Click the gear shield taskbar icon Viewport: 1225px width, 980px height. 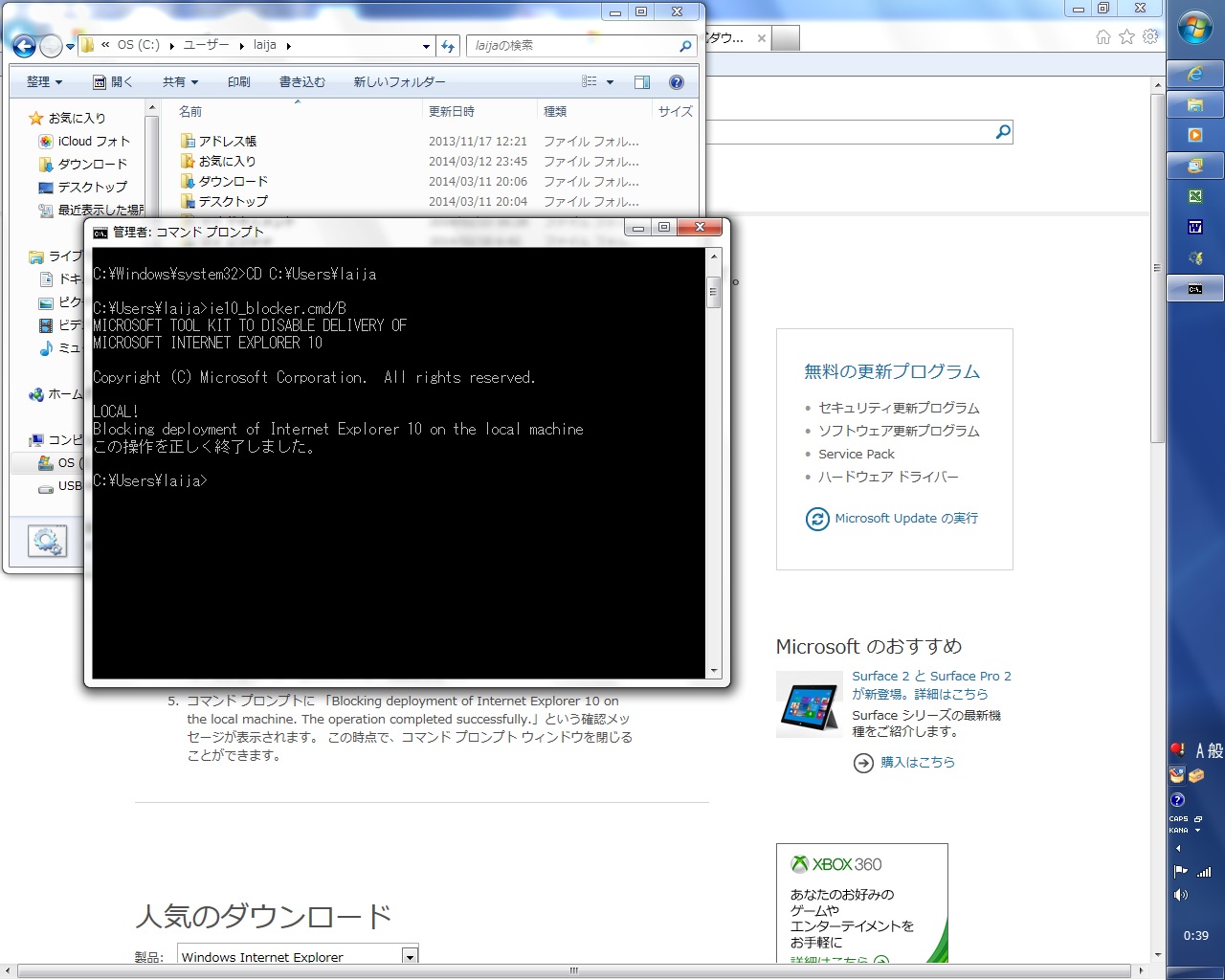pyautogui.click(x=1195, y=257)
